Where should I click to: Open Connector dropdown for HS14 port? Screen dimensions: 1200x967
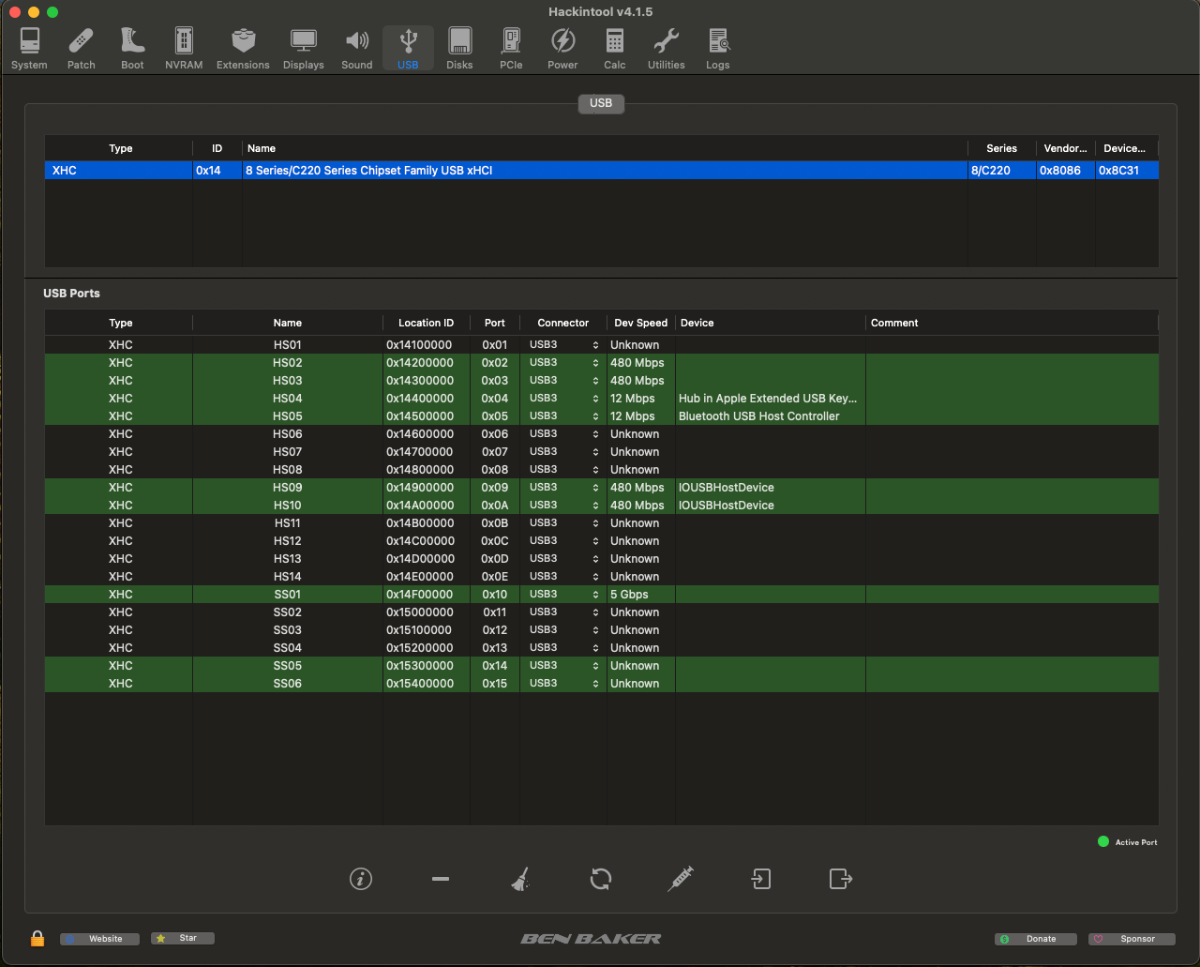(x=563, y=576)
